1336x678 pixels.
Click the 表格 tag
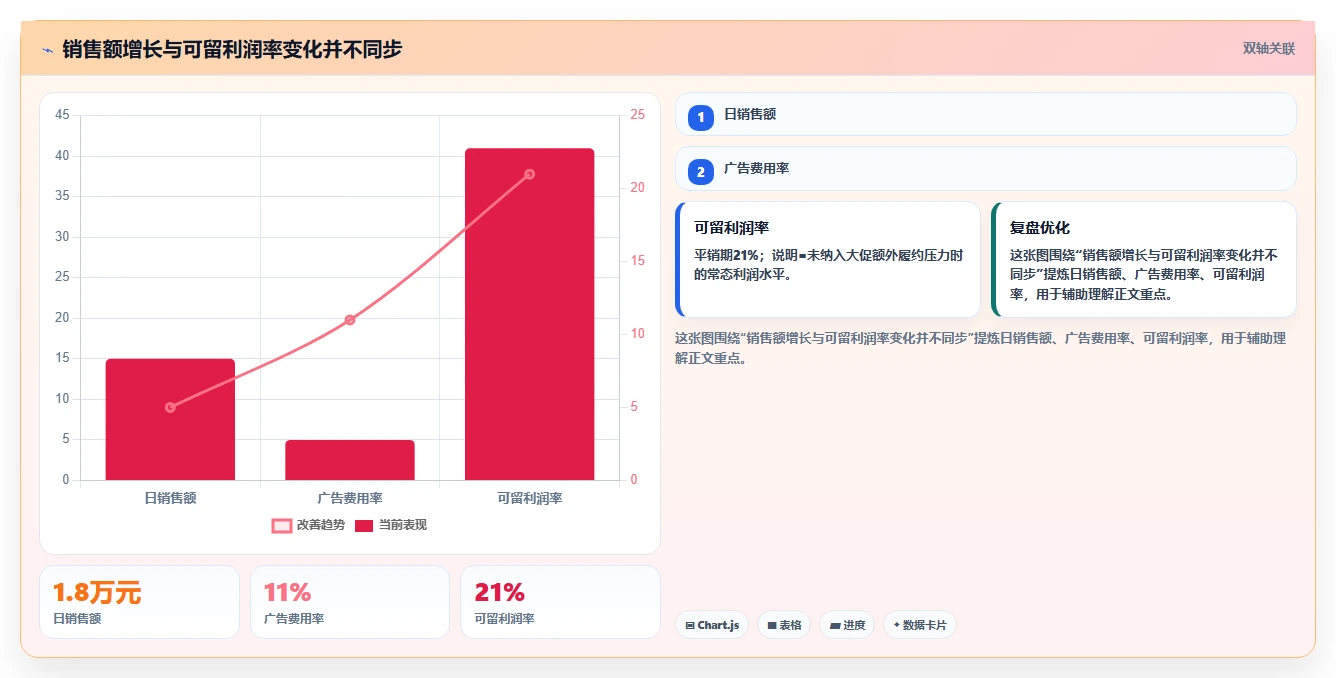point(784,625)
